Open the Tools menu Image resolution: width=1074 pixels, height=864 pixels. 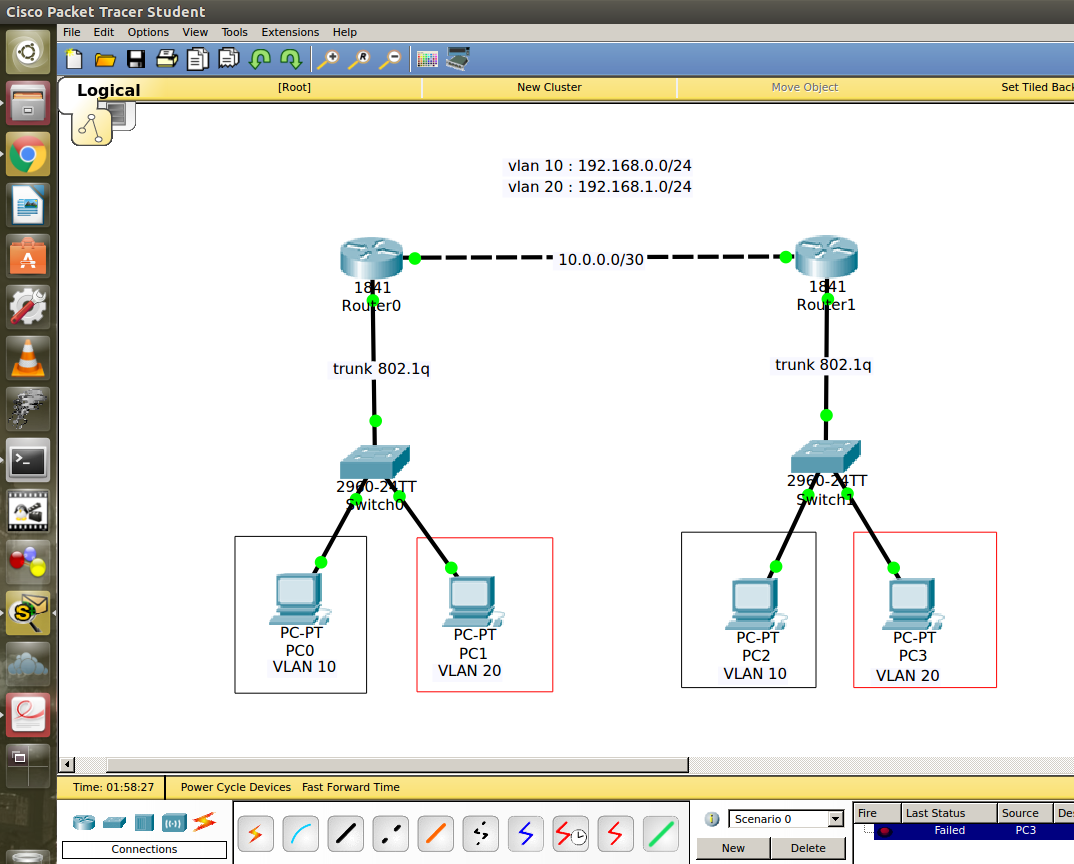[234, 32]
